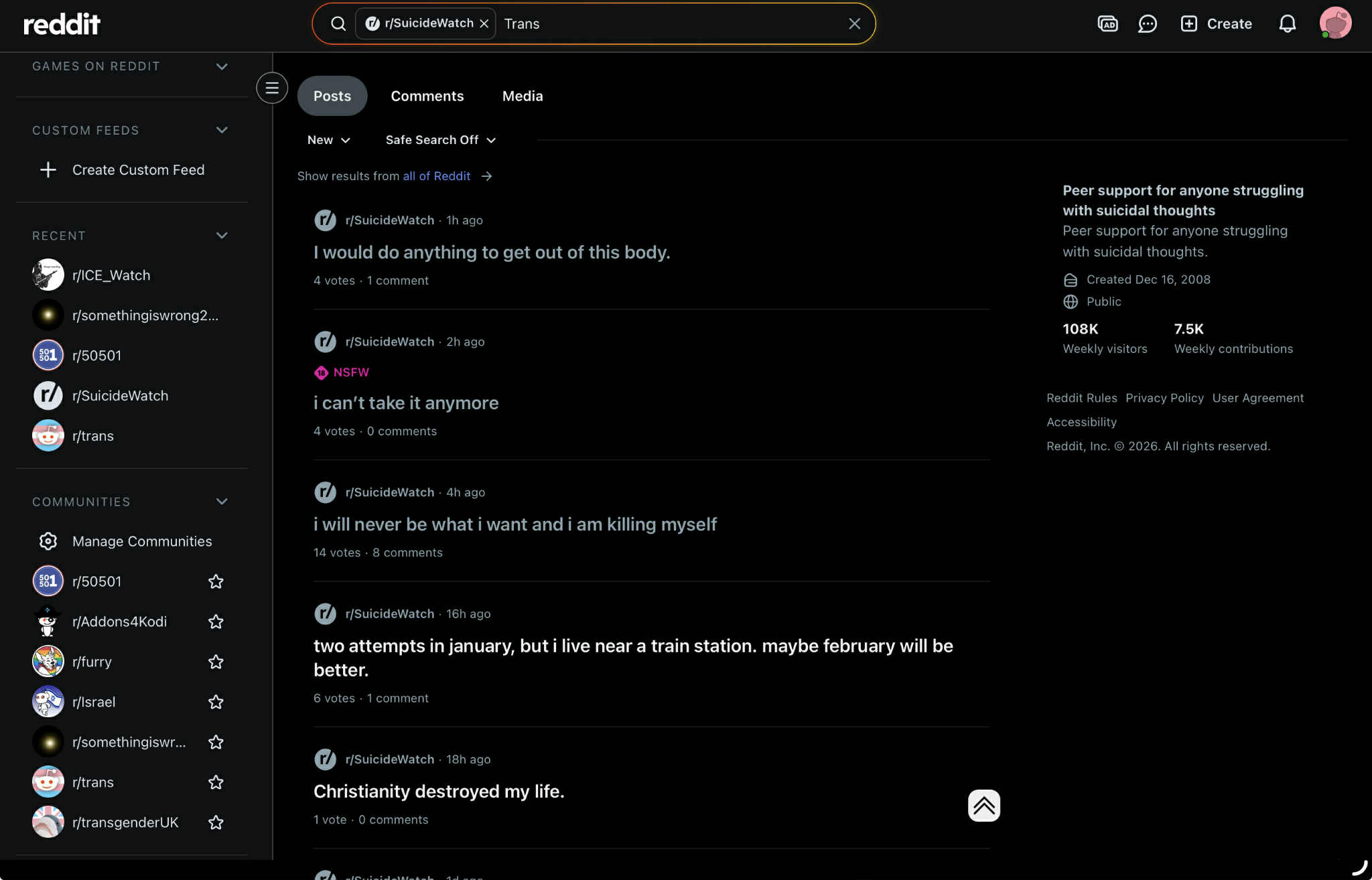Viewport: 1372px width, 880px height.
Task: Remove r/SuicideWatch search filter chip
Action: click(484, 24)
